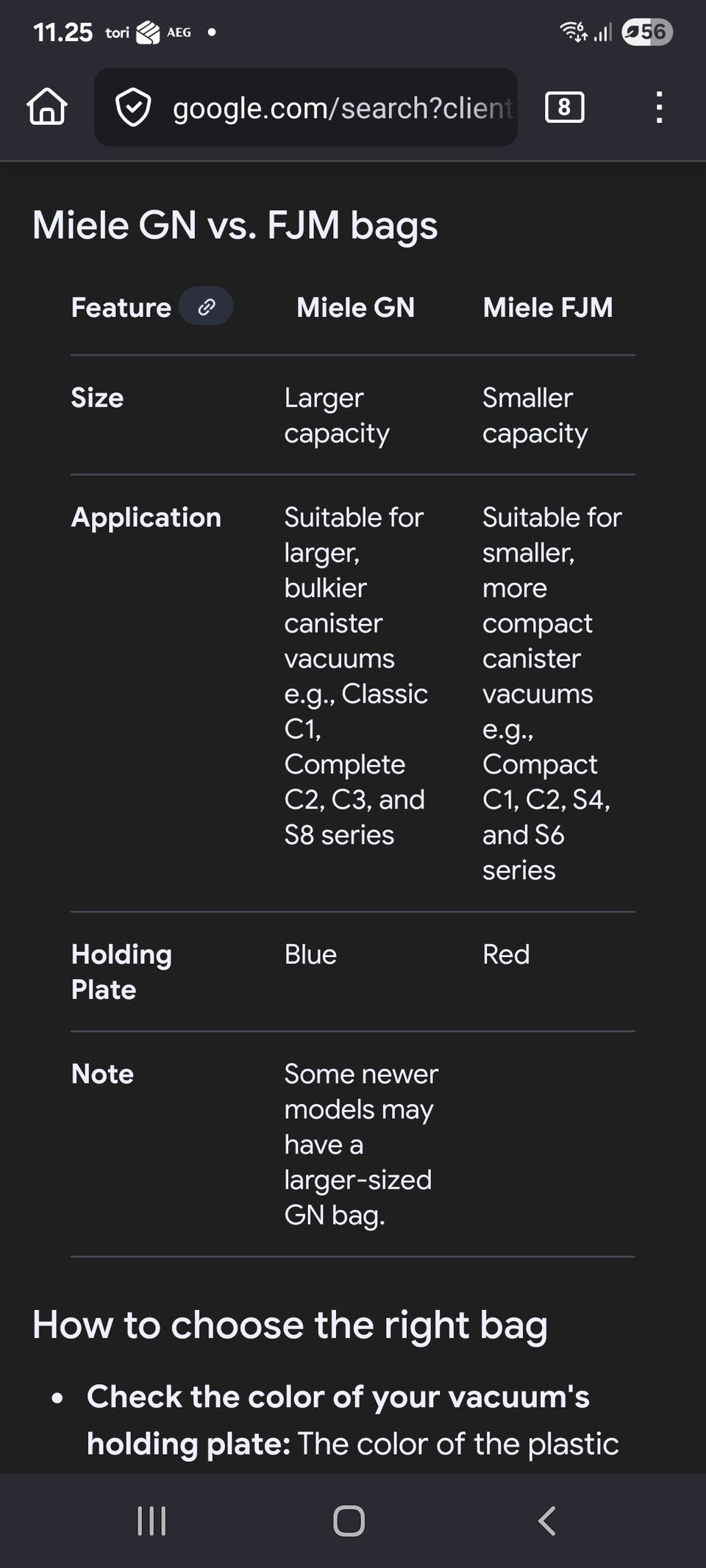
Task: Tap the AEG notification icon
Action: [179, 32]
